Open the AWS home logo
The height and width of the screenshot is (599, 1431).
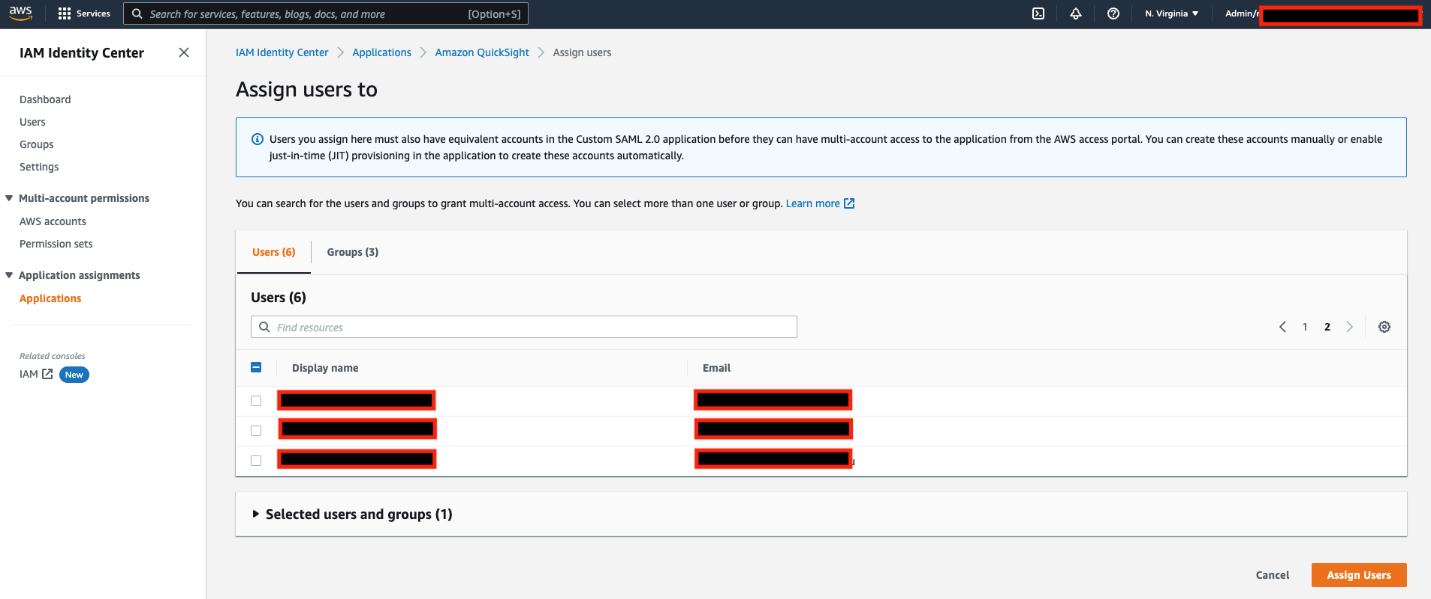(x=21, y=14)
